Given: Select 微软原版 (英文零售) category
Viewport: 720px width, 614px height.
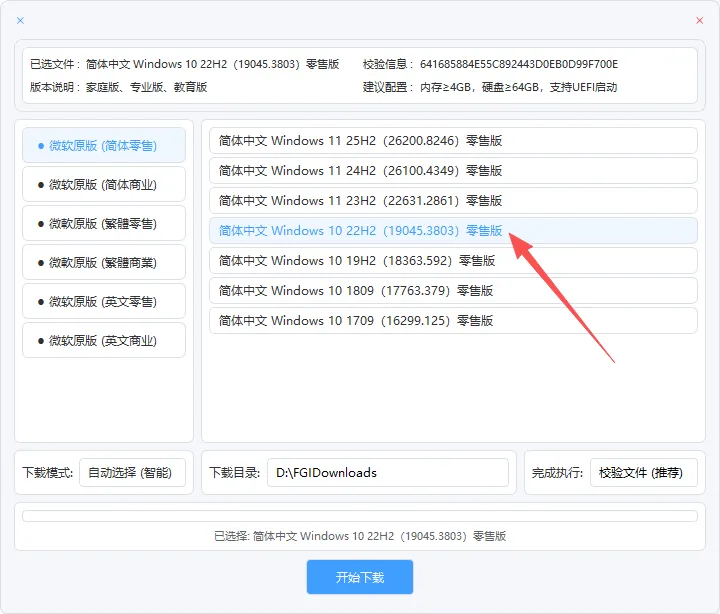Looking at the screenshot, I should (x=104, y=302).
